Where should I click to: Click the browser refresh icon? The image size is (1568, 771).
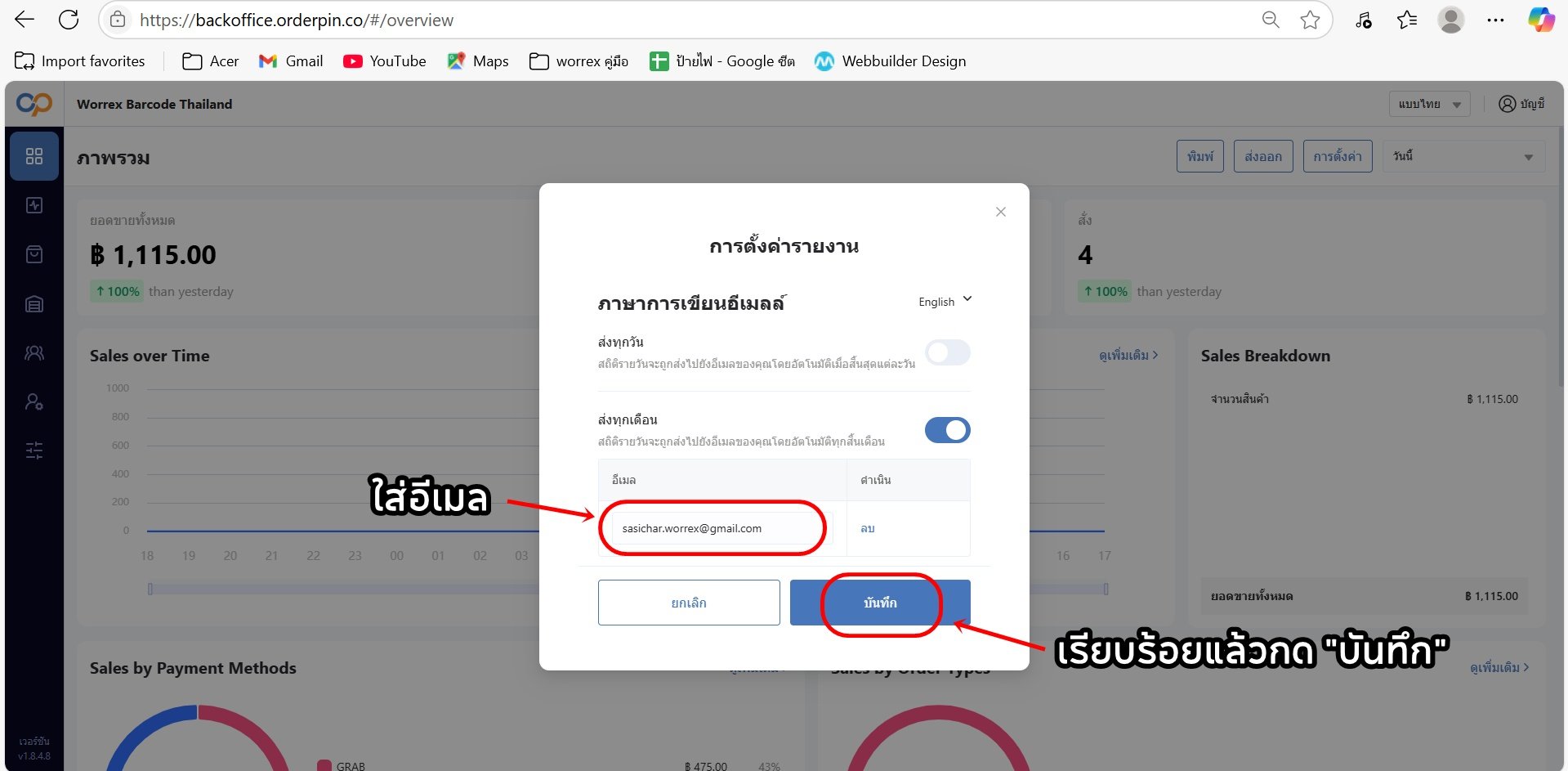click(x=69, y=20)
